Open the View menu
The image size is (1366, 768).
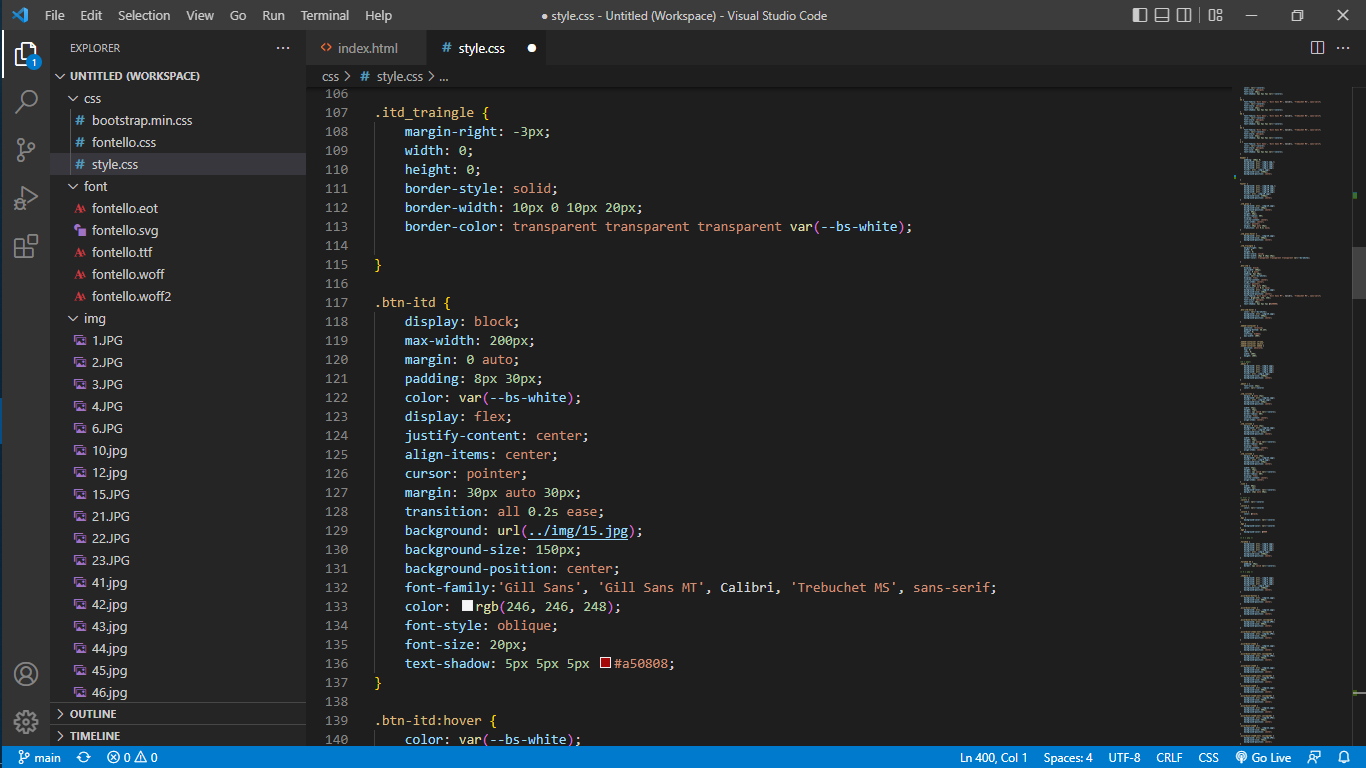coord(200,15)
